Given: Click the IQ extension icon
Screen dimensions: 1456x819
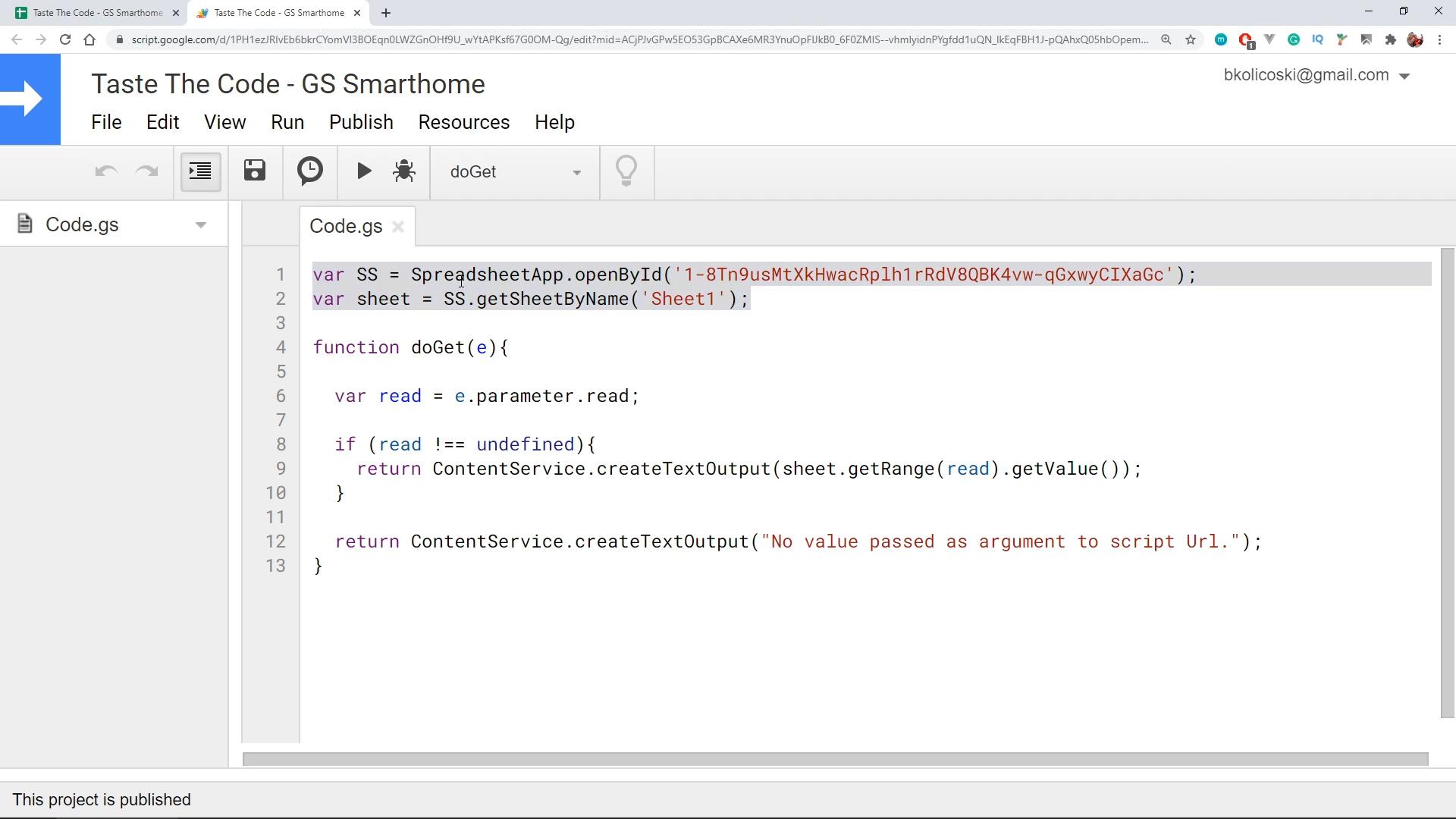Looking at the screenshot, I should (1318, 39).
